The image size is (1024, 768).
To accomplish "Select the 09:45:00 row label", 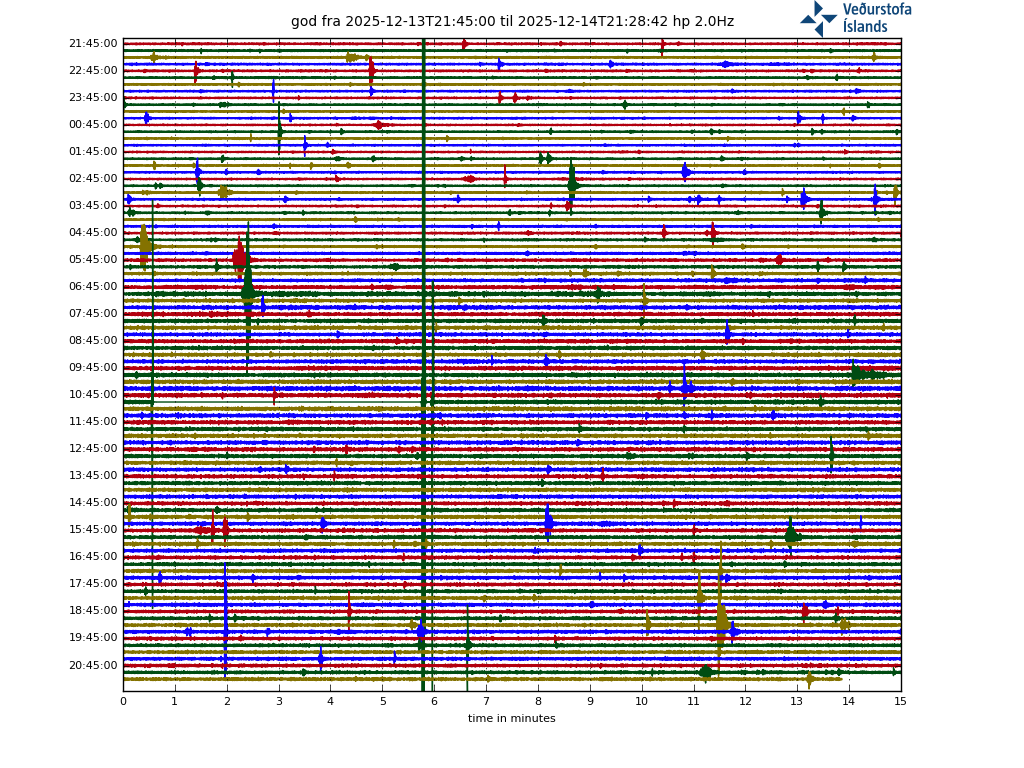I will [93, 368].
